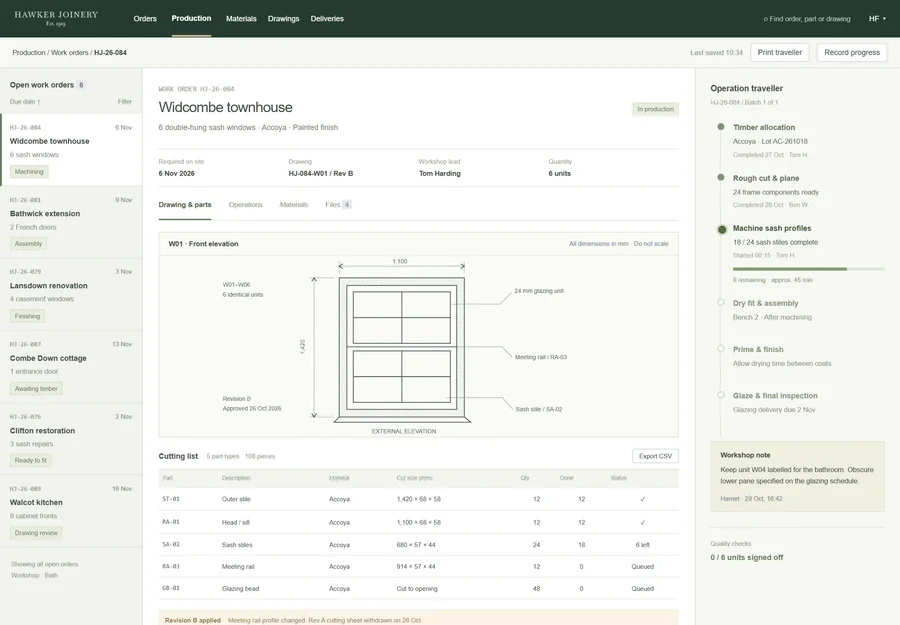Click the Dry fit & assembly step marker

[x=721, y=302]
